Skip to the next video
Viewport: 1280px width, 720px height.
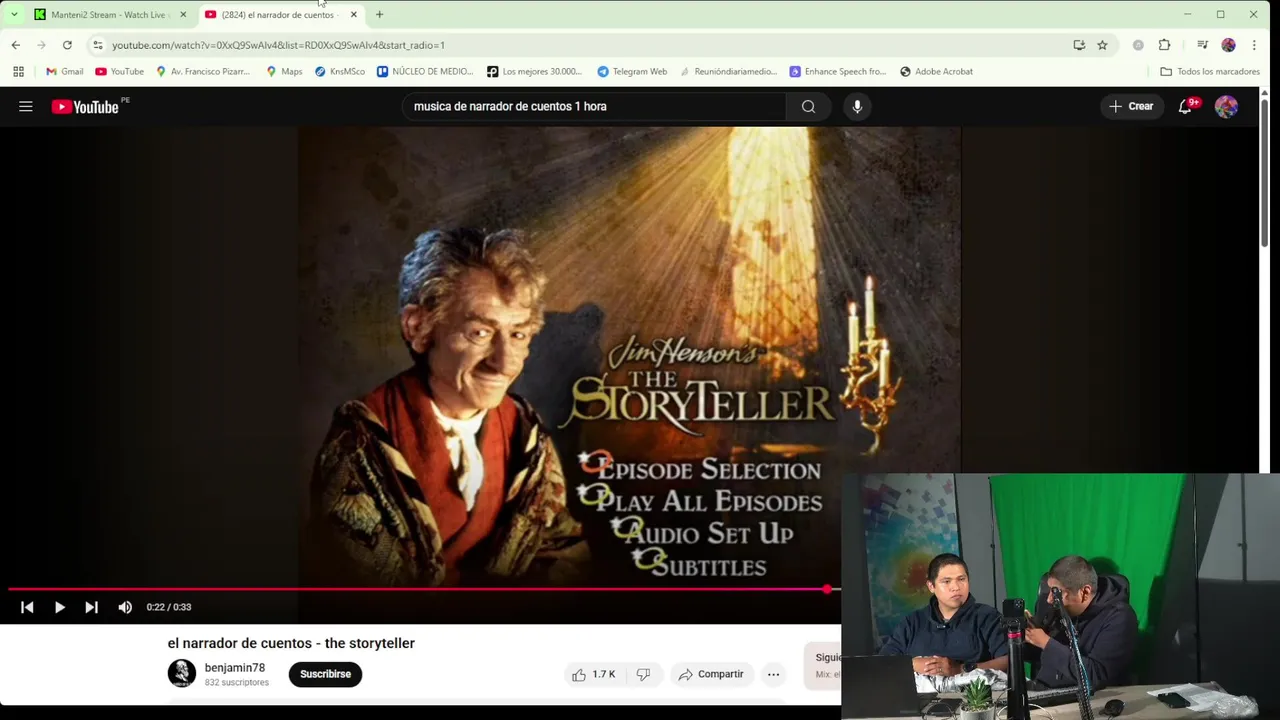[91, 607]
